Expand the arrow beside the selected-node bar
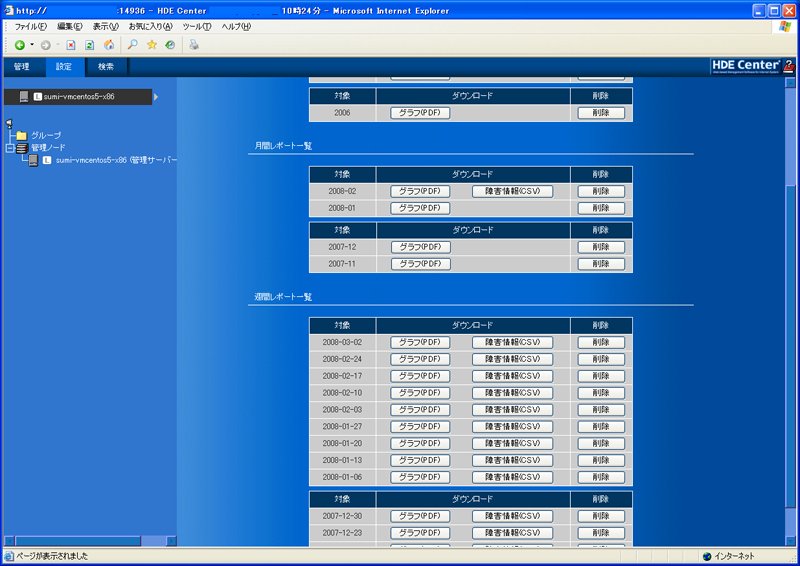This screenshot has height=566, width=800. (156, 96)
